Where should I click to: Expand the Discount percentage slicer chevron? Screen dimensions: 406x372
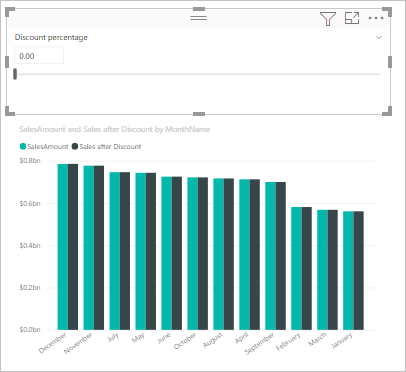pyautogui.click(x=379, y=37)
